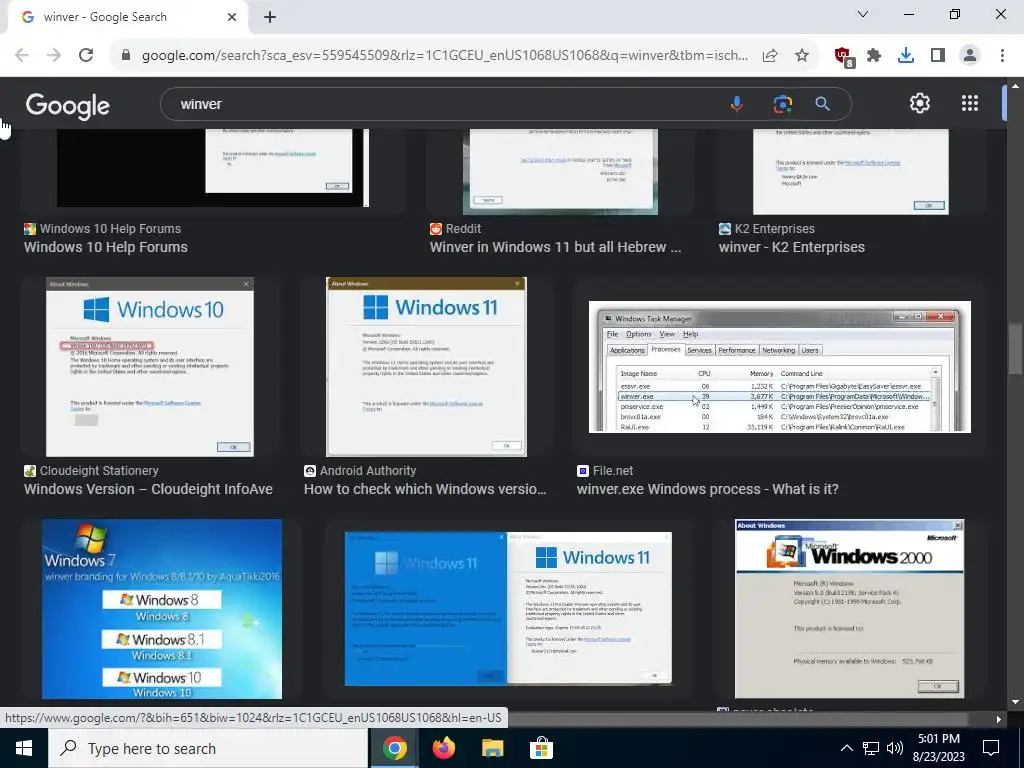Viewport: 1024px width, 768px height.
Task: Open the Google apps grid
Action: click(970, 103)
